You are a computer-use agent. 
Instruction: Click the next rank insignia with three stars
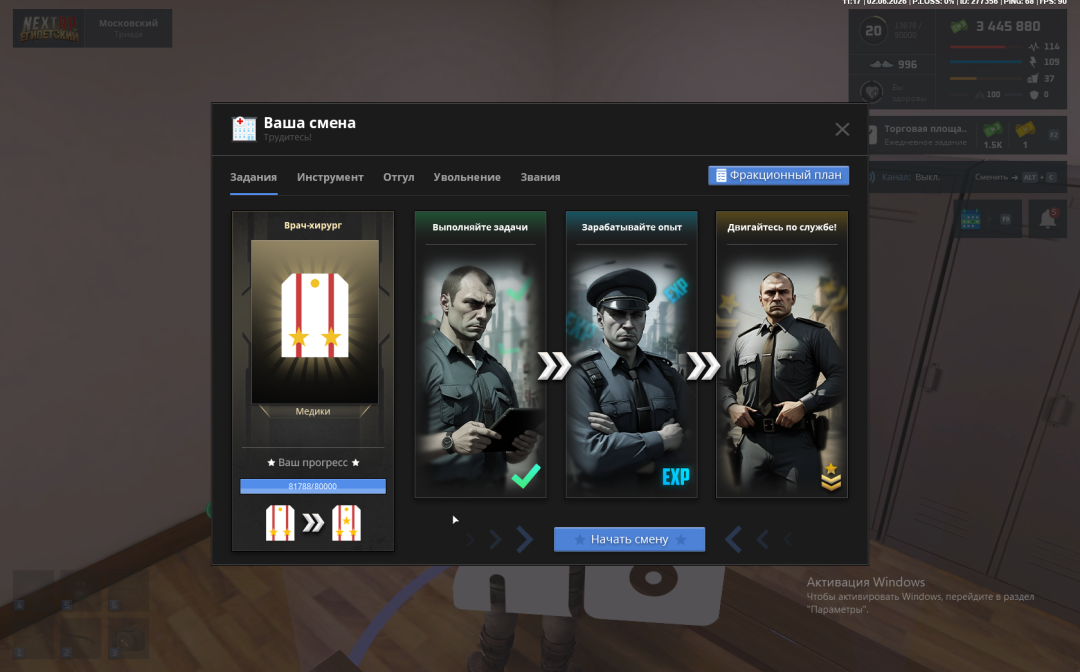(346, 523)
